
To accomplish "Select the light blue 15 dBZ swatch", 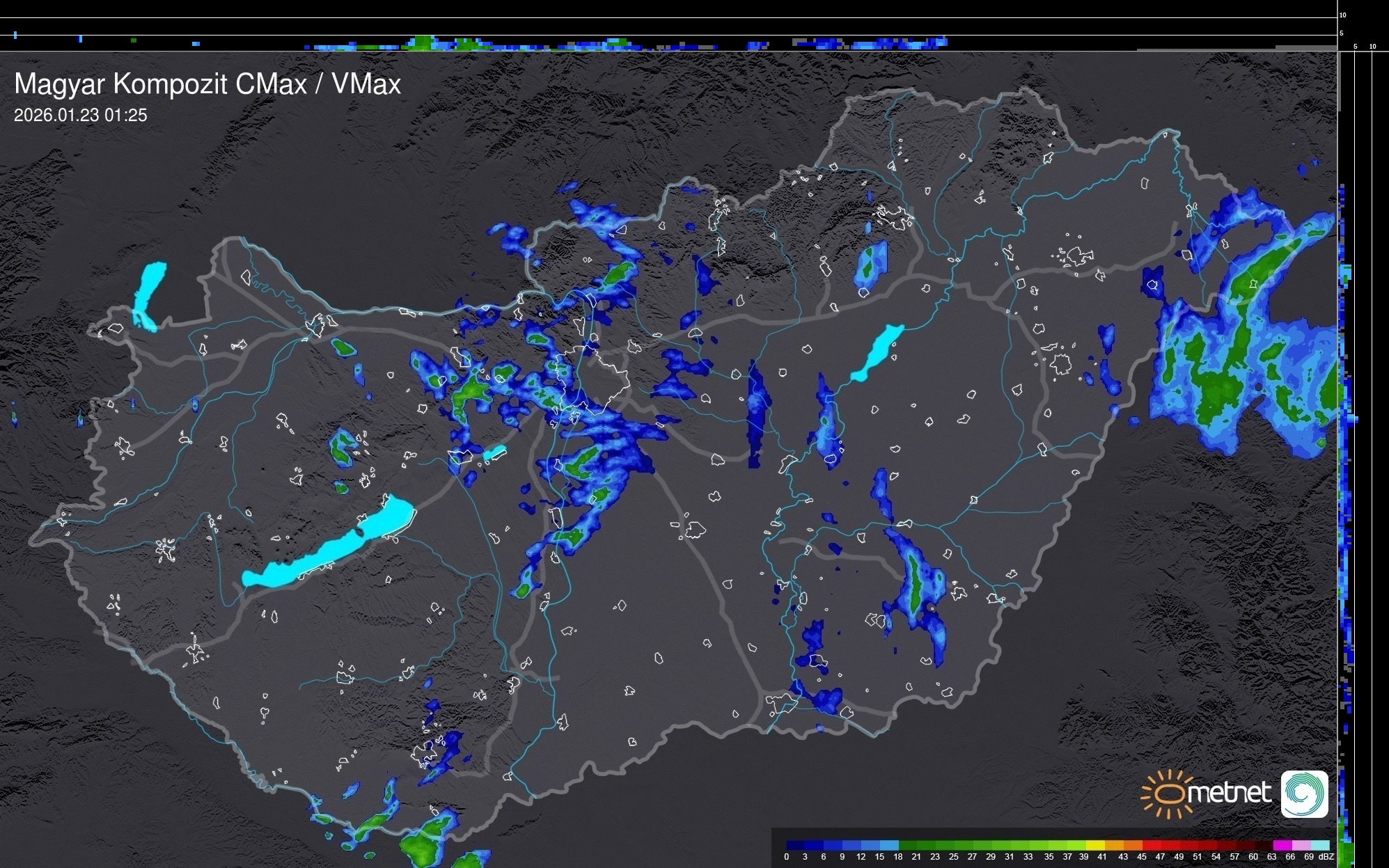I will pos(888,845).
